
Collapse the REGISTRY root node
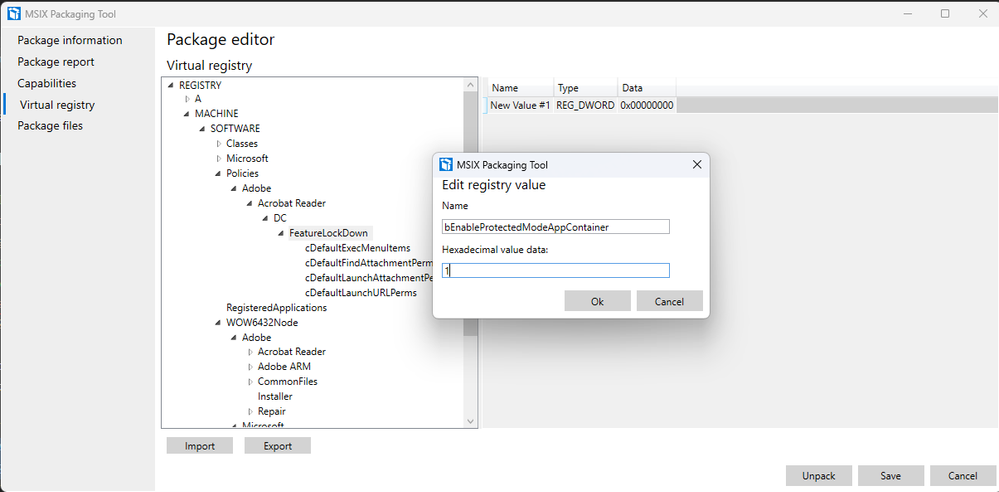(171, 85)
